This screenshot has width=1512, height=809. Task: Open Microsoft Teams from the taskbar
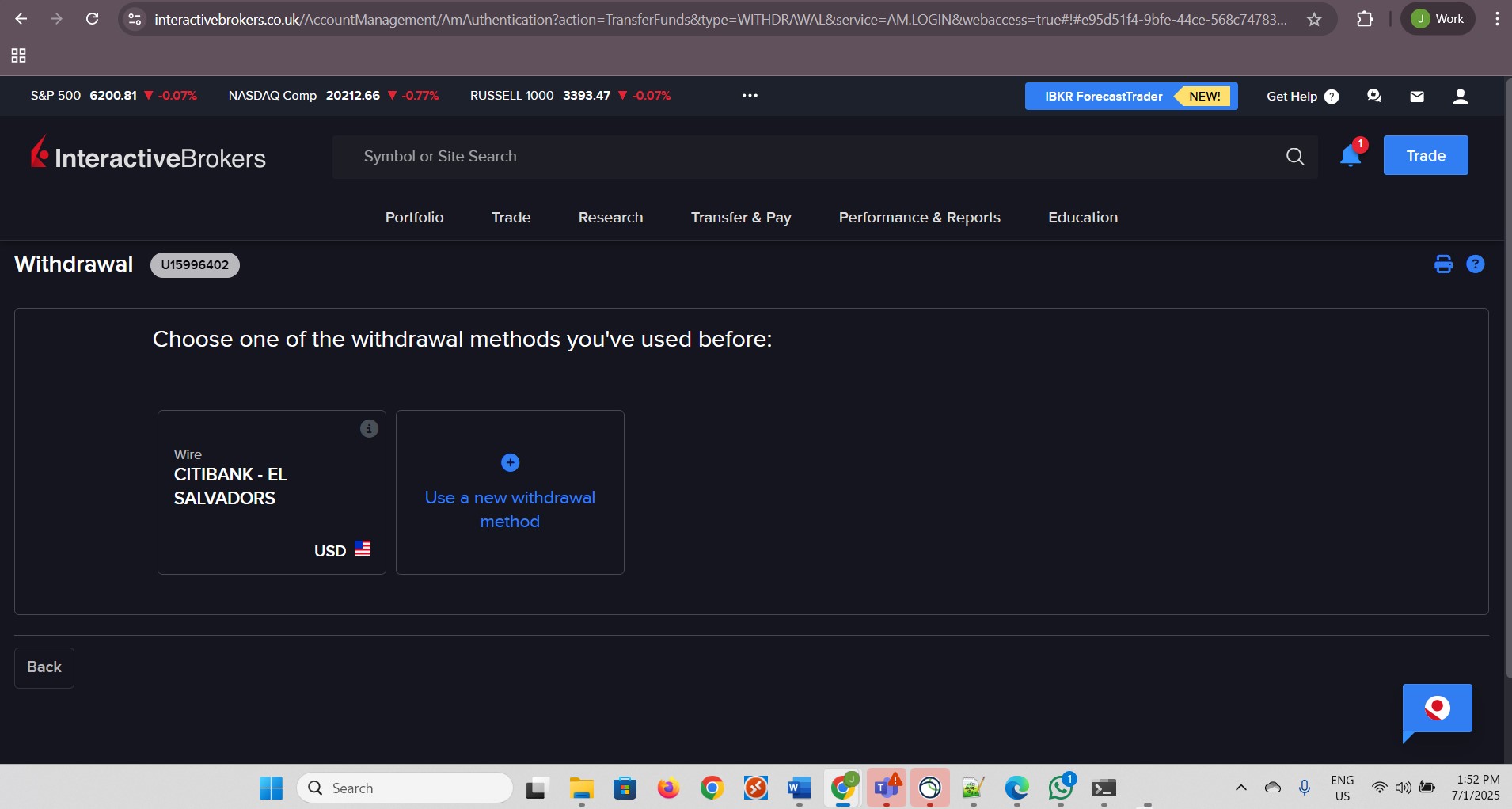pos(887,788)
